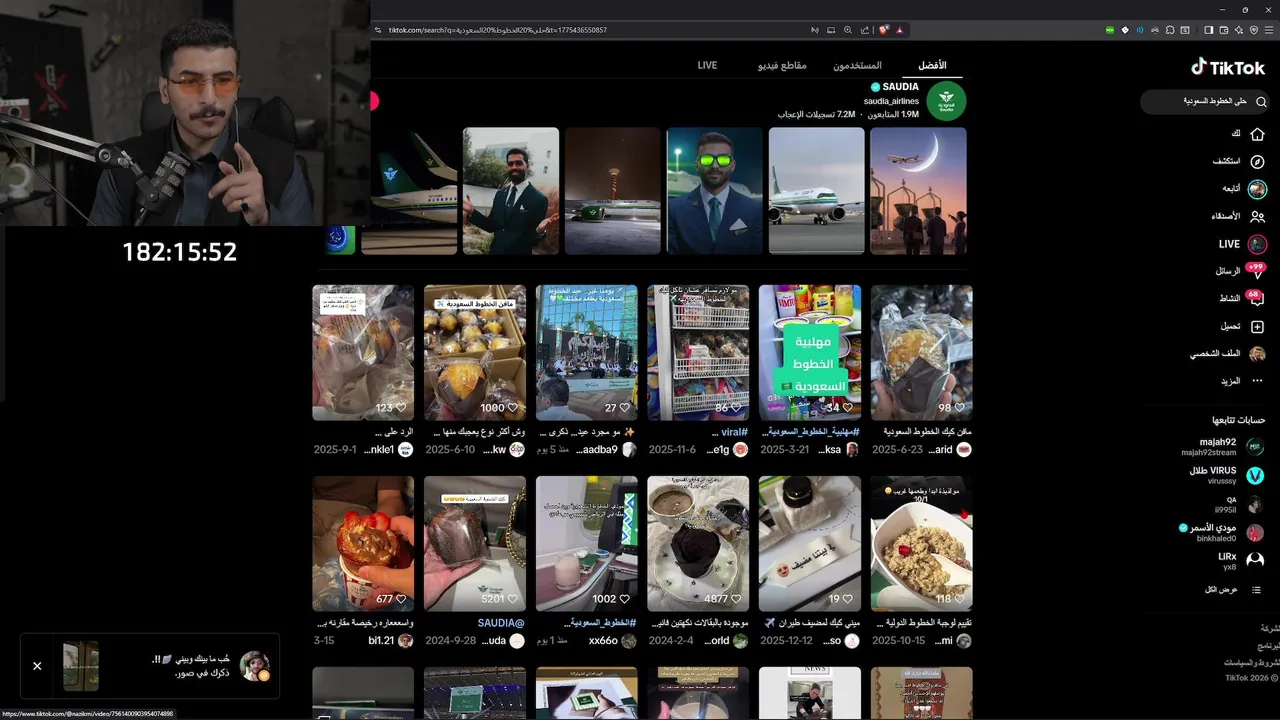
Task: Open Messages with 99+ badge (الرسائل)
Action: [1241, 271]
